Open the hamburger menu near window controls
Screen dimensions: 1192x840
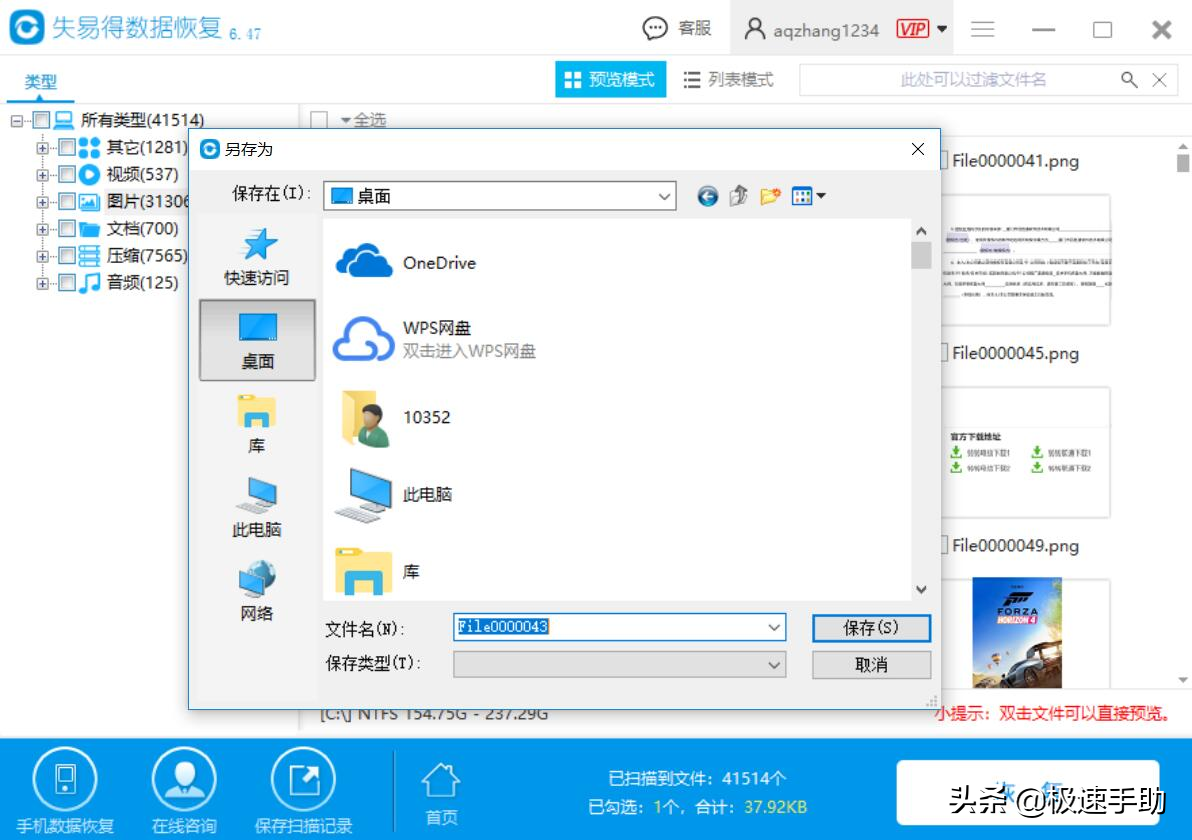(x=983, y=29)
